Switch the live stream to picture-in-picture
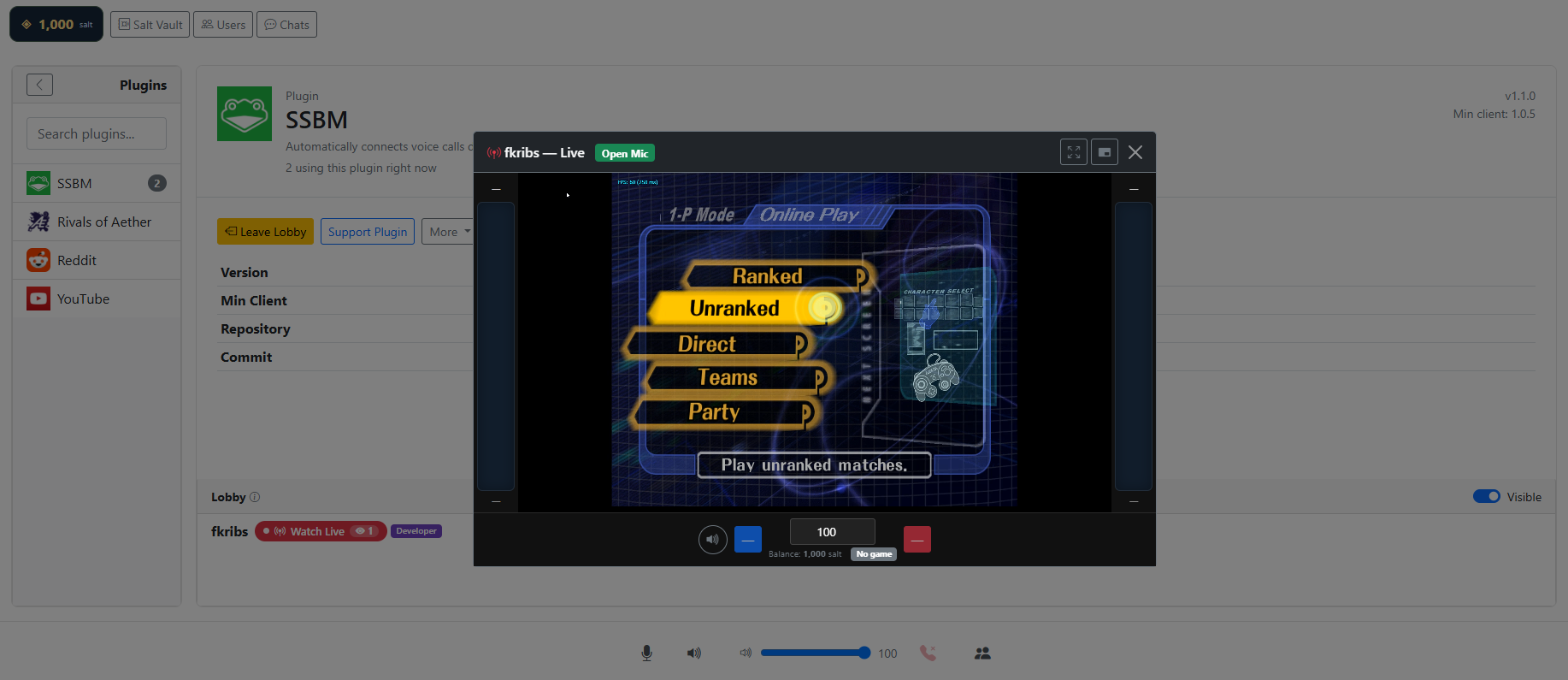 1105,152
